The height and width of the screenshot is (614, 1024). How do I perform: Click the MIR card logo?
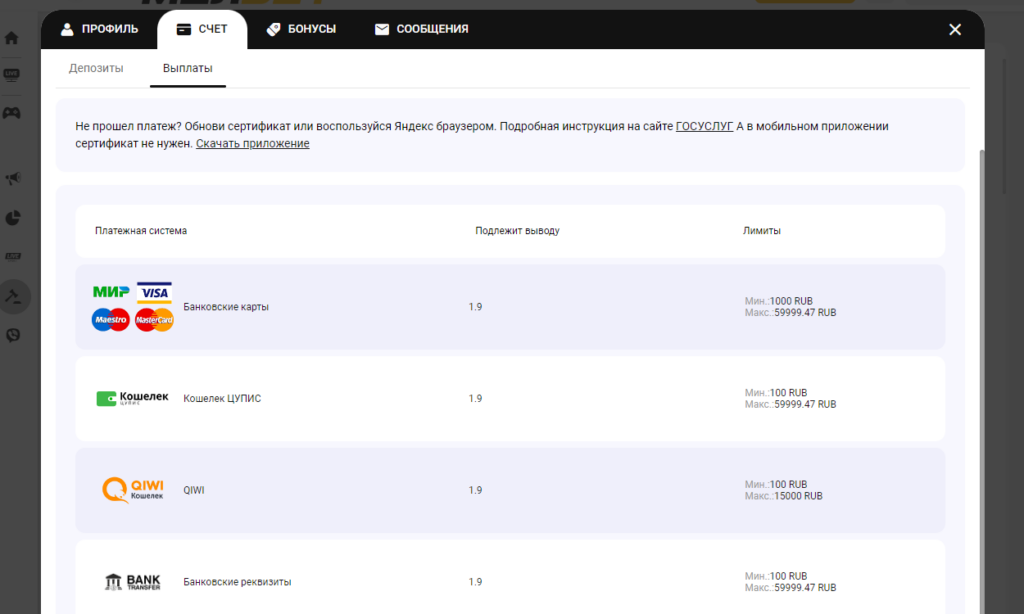[x=111, y=292]
